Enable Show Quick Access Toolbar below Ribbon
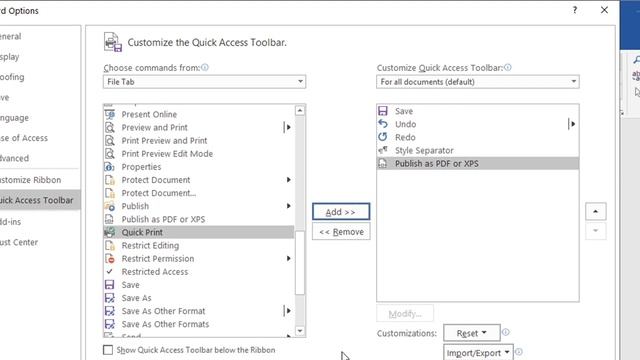This screenshot has height=360, width=640. coord(108,350)
